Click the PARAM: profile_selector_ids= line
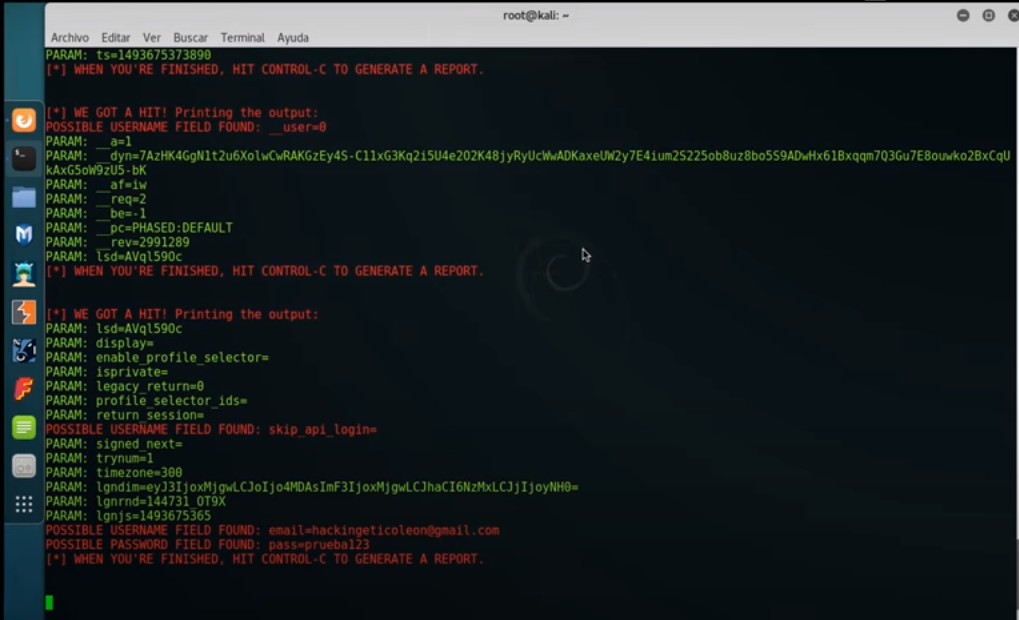This screenshot has height=620, width=1019. (146, 400)
